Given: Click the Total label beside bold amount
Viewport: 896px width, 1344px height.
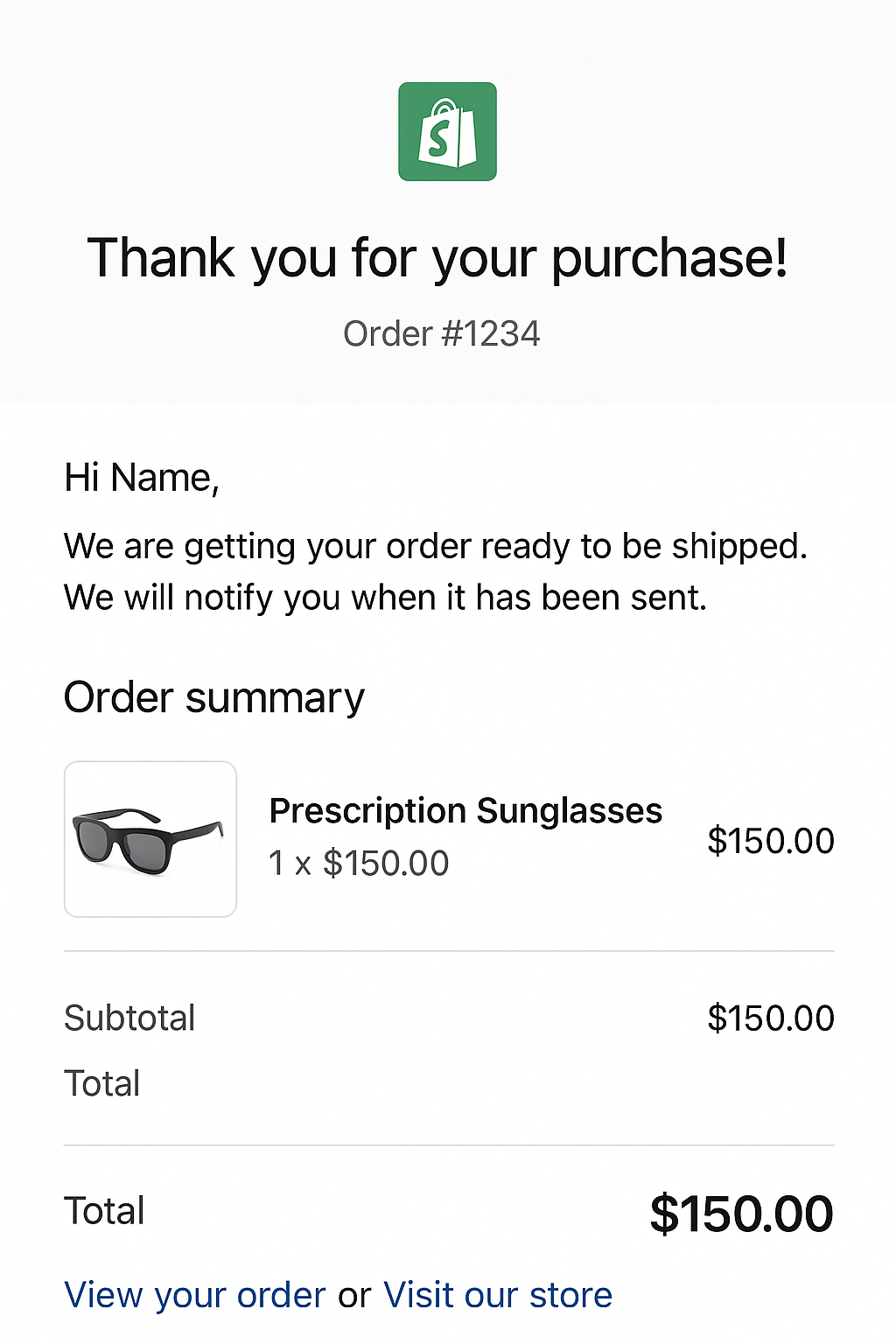Looking at the screenshot, I should [x=104, y=1211].
